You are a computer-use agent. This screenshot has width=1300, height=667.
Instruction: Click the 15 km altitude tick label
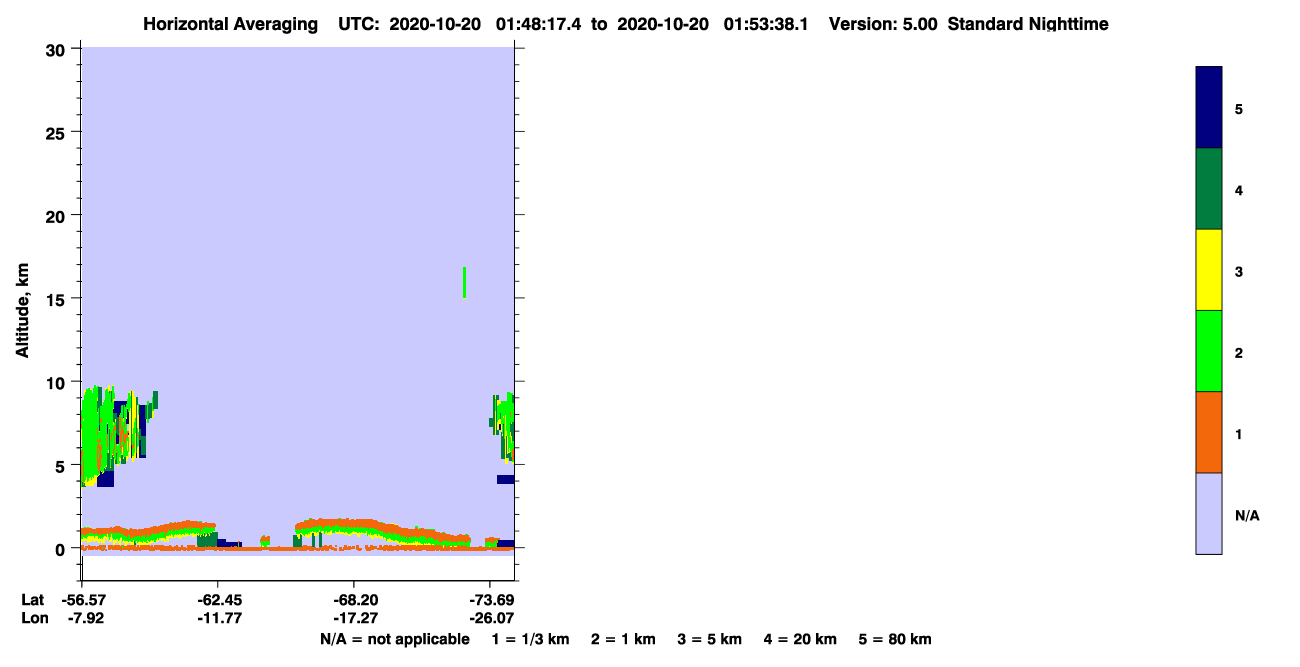pyautogui.click(x=58, y=299)
